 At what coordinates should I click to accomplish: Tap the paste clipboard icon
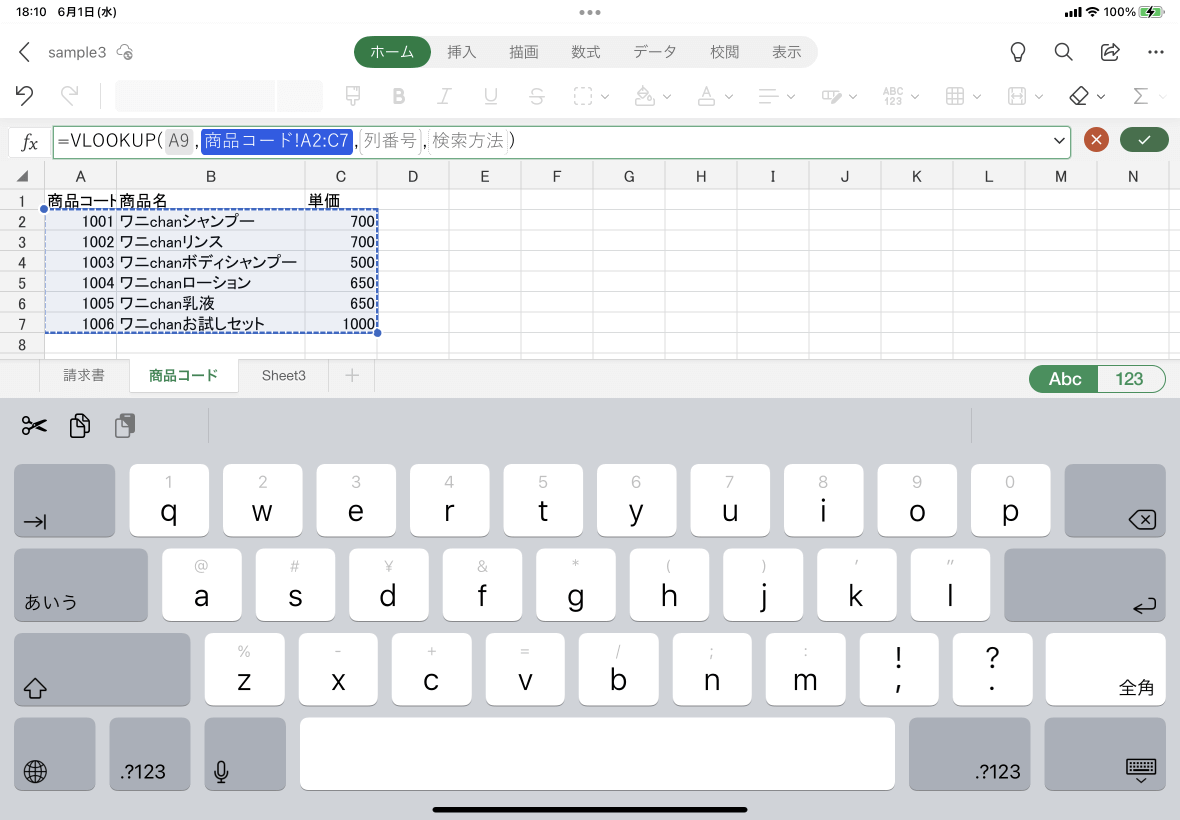(x=125, y=426)
